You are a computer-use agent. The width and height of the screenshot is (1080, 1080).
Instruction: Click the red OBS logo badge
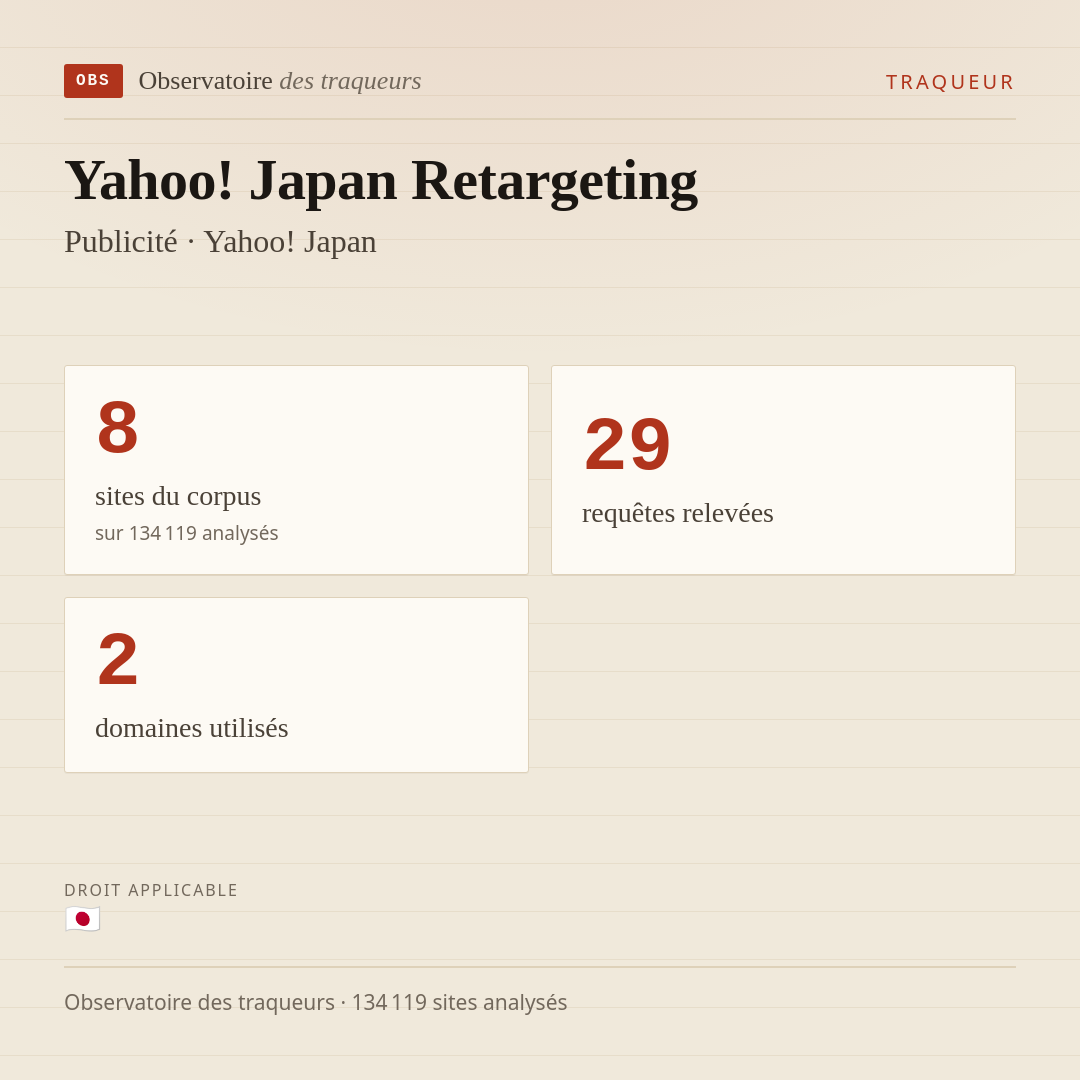click(93, 81)
